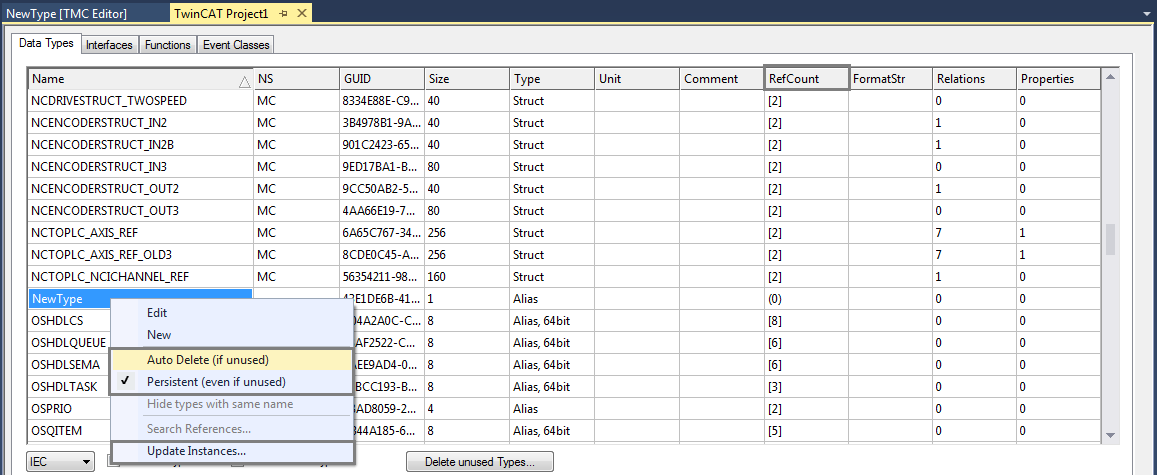The height and width of the screenshot is (475, 1157).
Task: Click the RefCount cell showing [5]
Action: [x=807, y=431]
